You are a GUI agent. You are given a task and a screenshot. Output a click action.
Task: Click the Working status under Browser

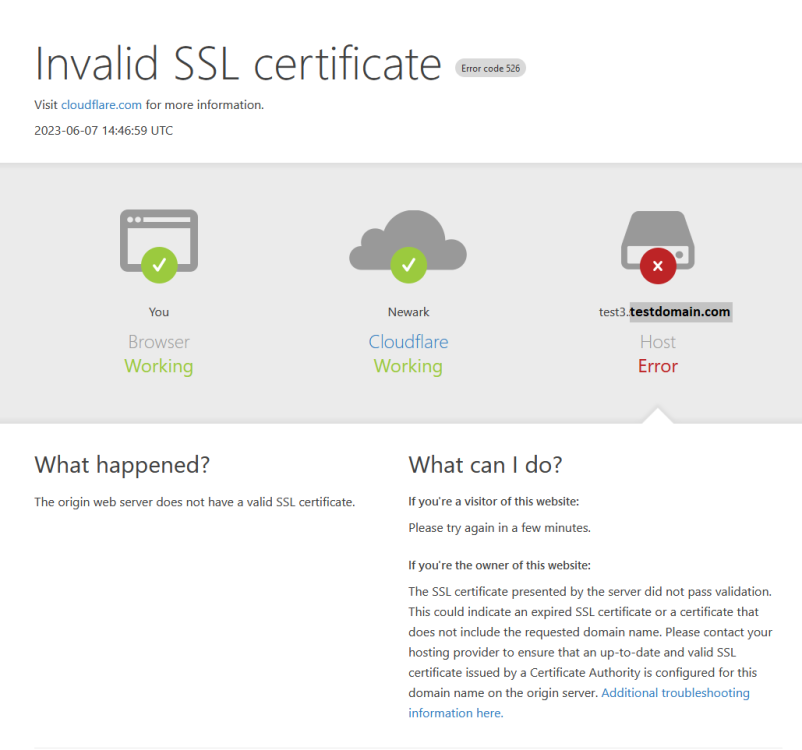click(159, 366)
